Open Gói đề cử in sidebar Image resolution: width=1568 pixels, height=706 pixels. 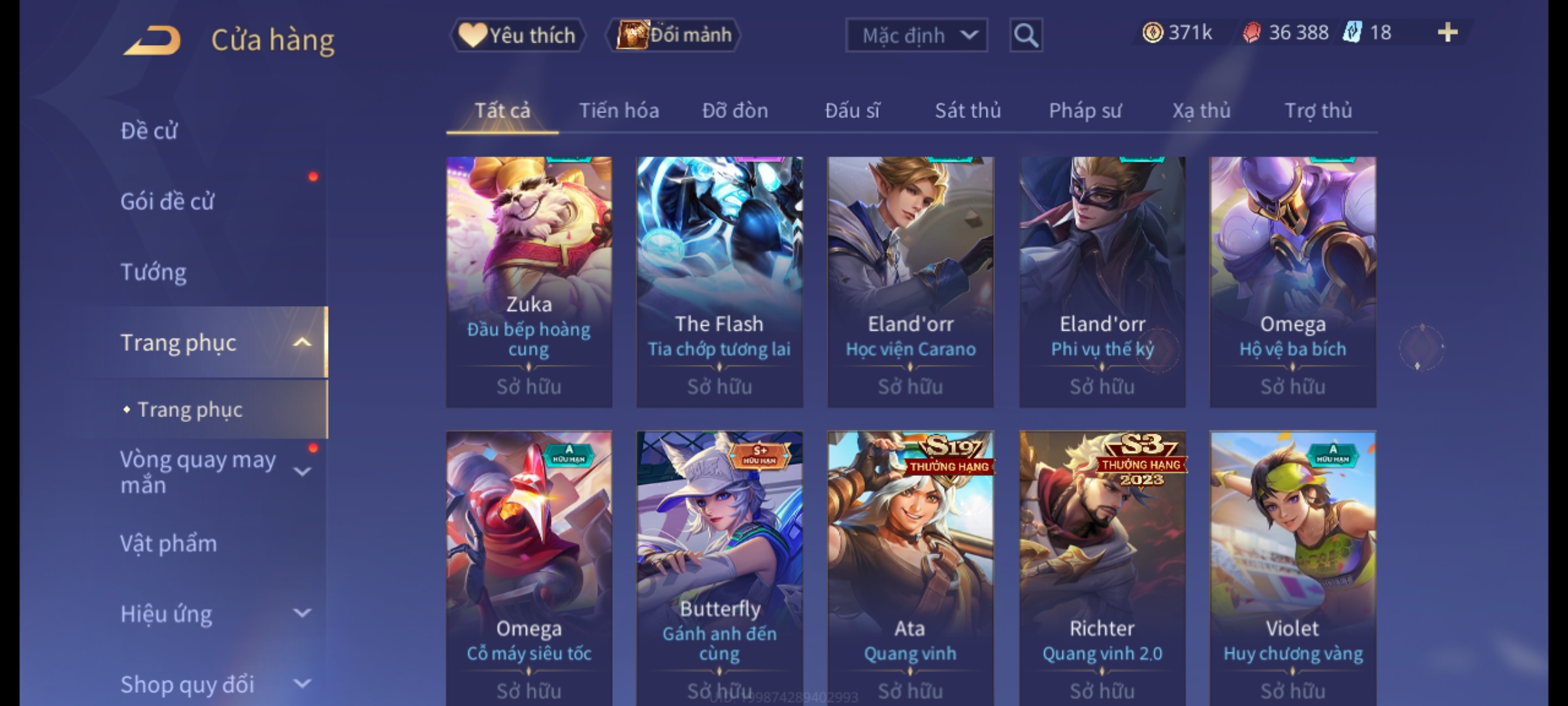(x=167, y=201)
